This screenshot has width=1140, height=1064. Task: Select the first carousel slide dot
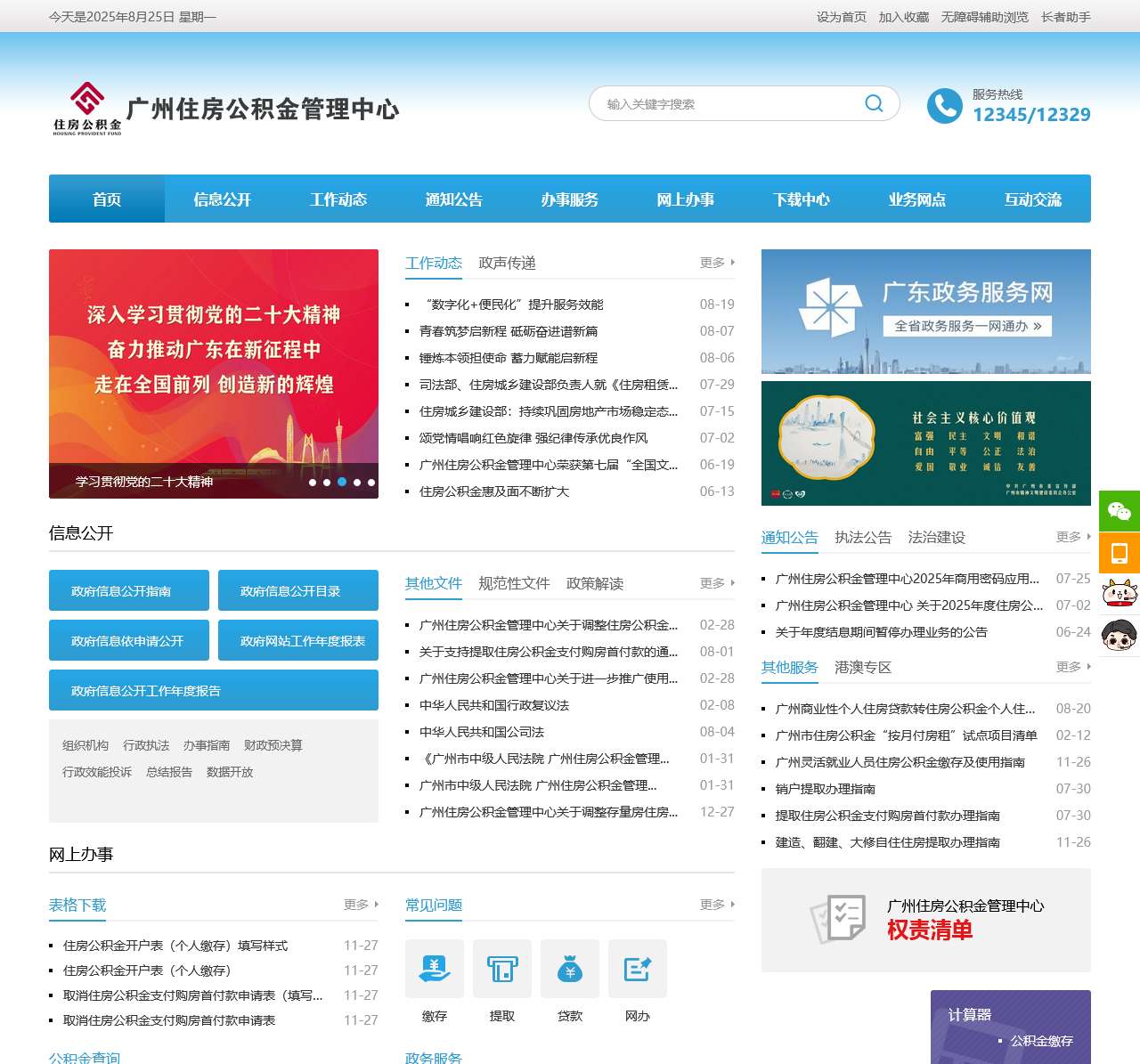(313, 483)
